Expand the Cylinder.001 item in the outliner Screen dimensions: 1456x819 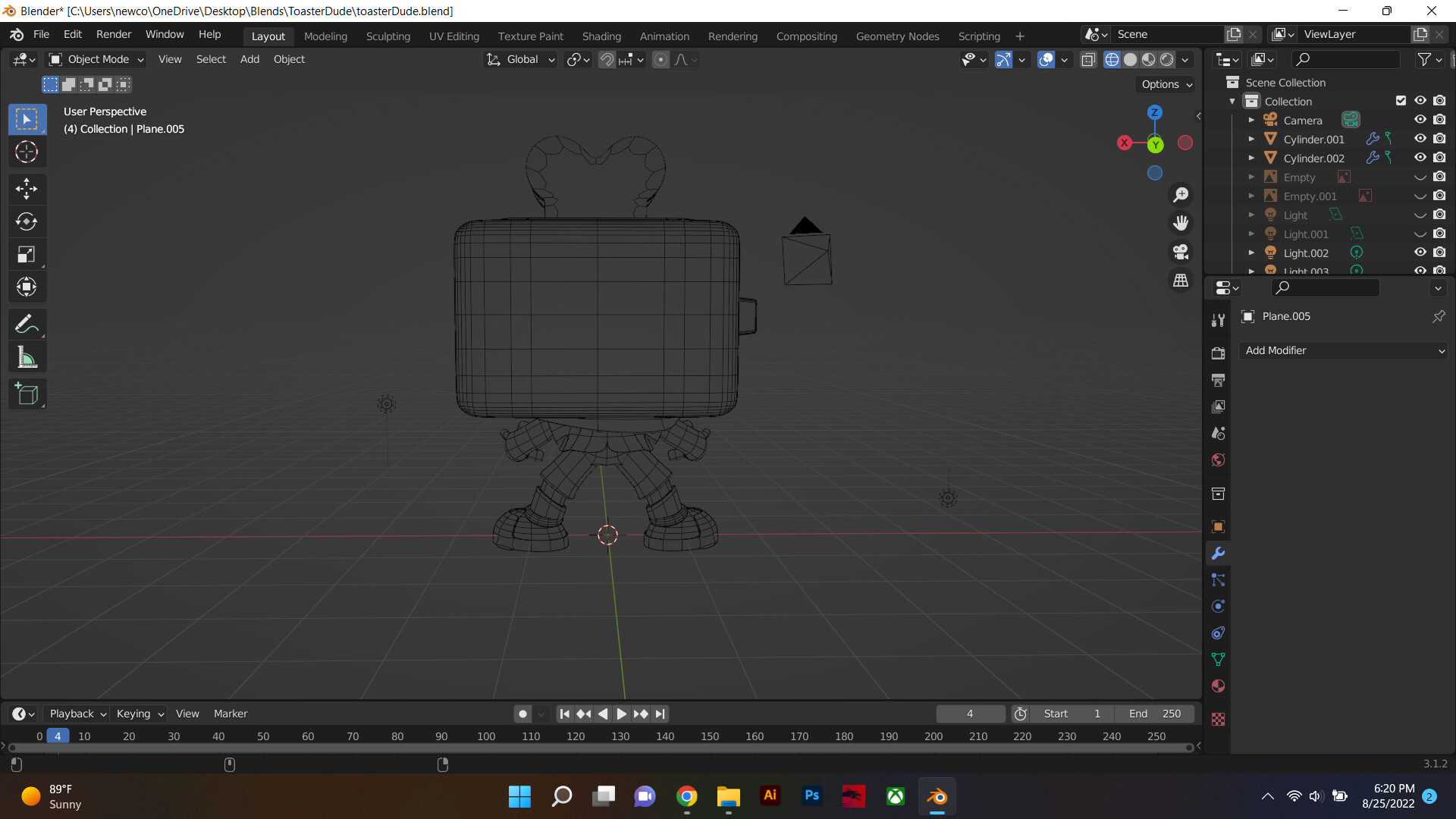tap(1251, 139)
